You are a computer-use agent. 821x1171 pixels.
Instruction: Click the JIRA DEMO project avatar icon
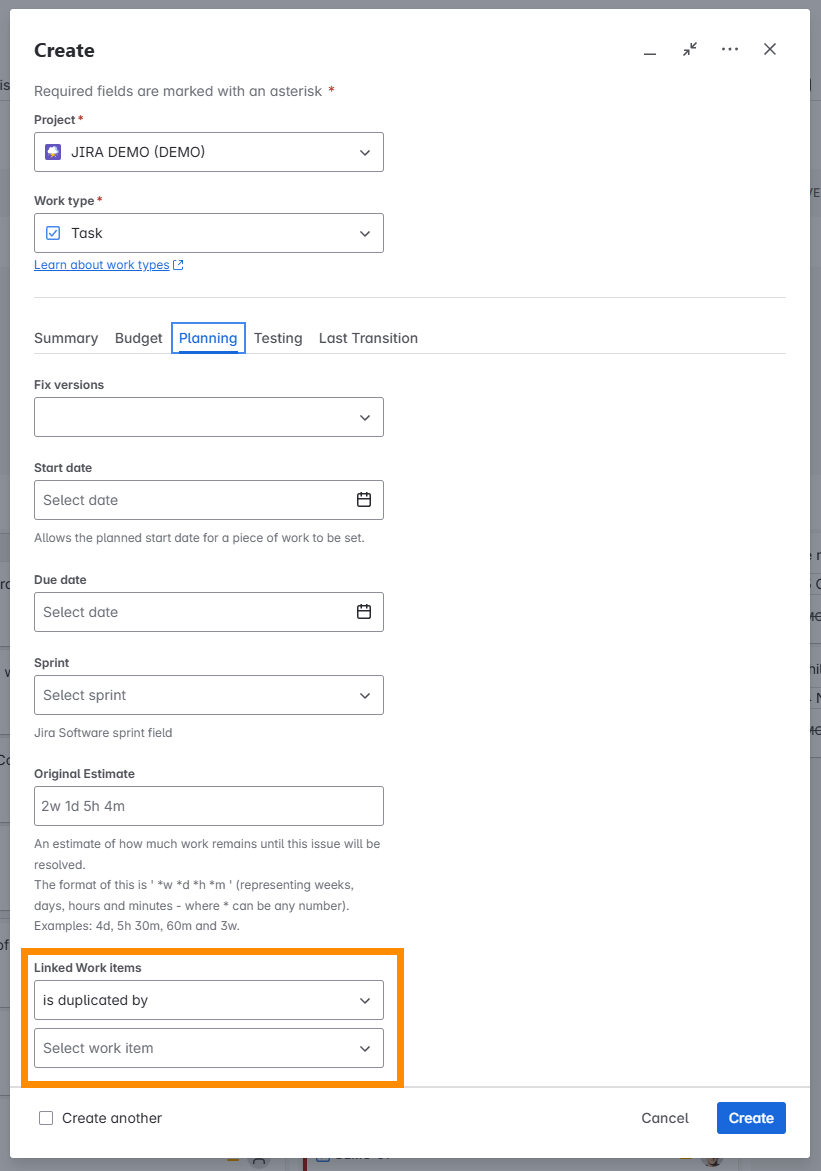point(53,151)
